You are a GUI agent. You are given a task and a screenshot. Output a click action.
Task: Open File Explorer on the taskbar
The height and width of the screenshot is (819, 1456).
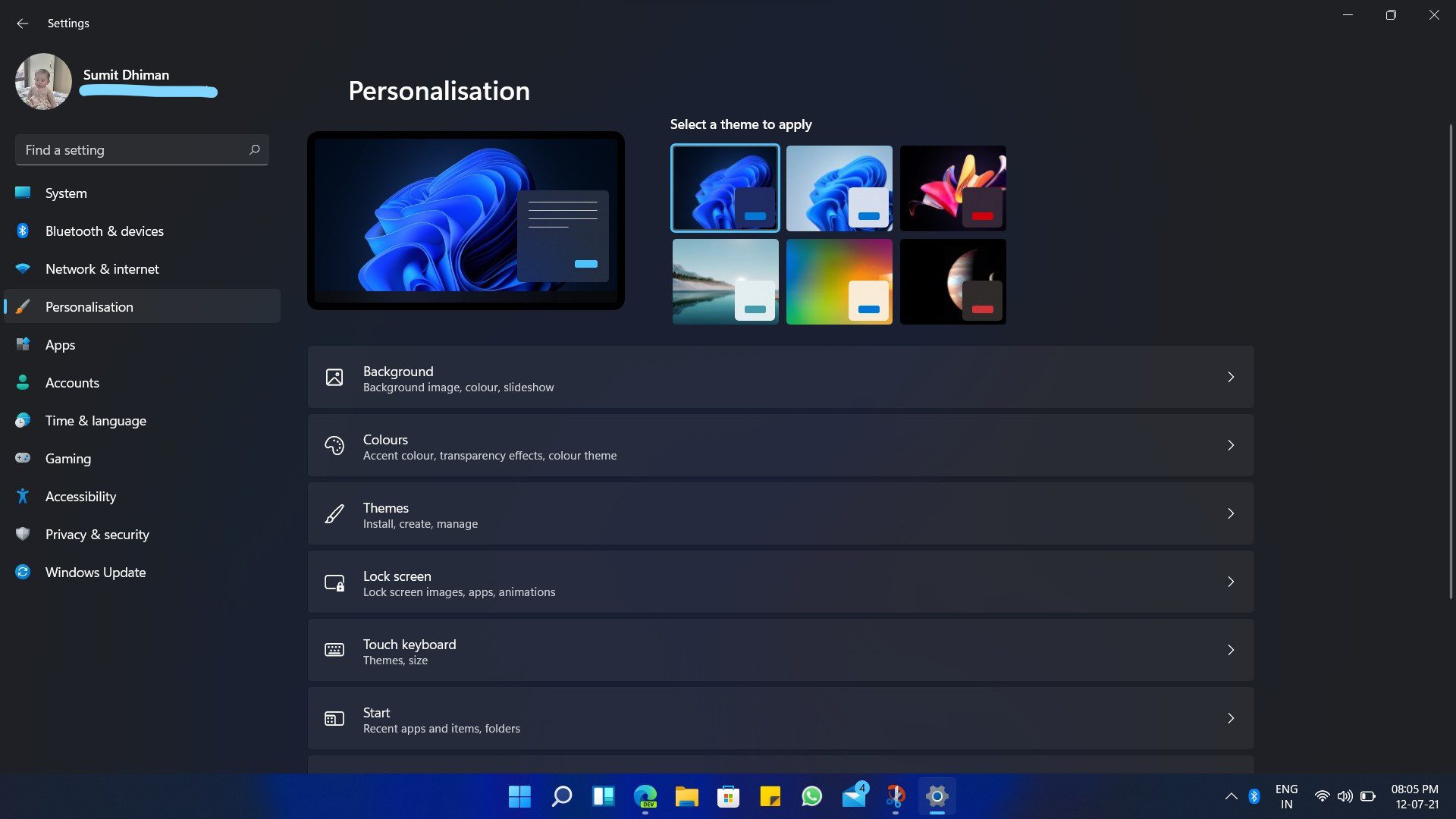pyautogui.click(x=688, y=796)
